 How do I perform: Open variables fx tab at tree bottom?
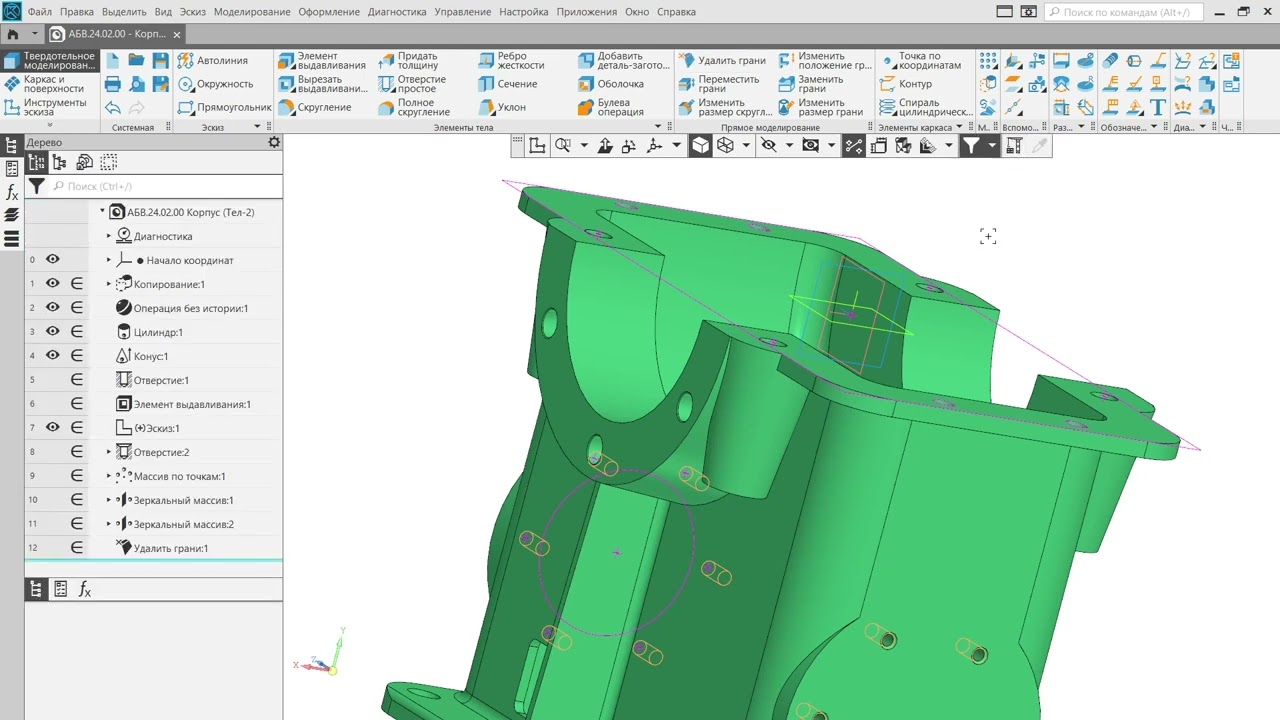pos(85,590)
